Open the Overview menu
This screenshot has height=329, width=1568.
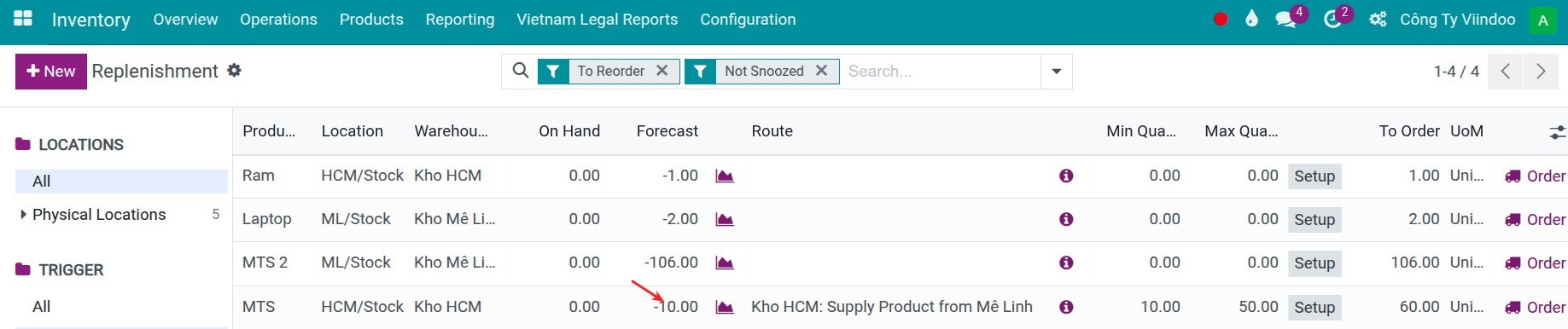(185, 19)
